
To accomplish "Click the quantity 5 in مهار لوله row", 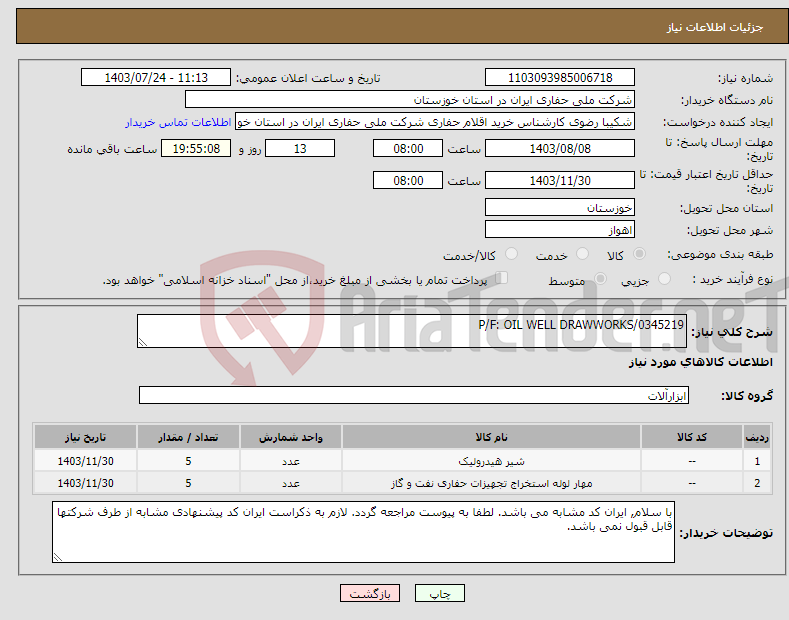I will pos(188,483).
